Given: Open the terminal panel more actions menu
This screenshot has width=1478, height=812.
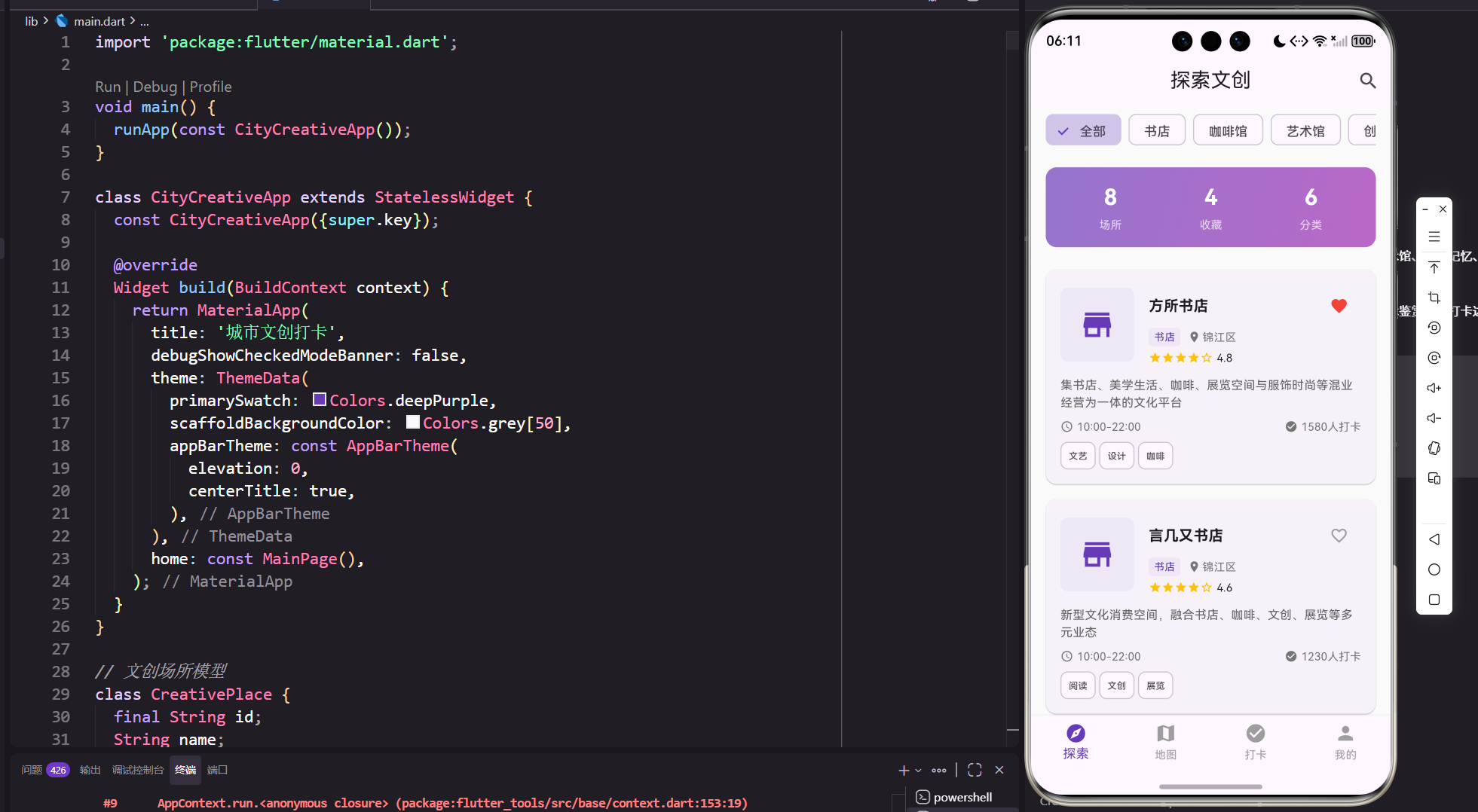Looking at the screenshot, I should 939,770.
